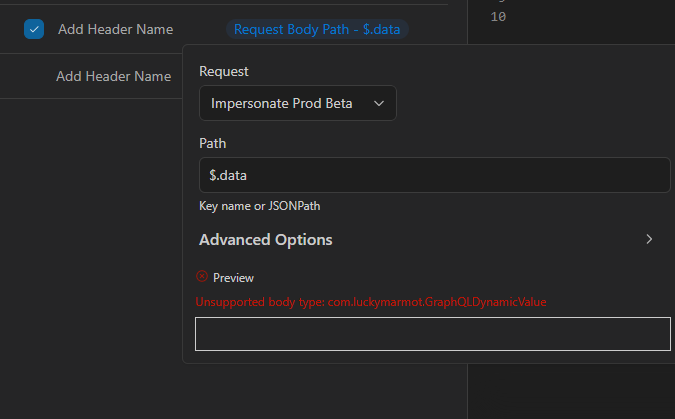Uncheck the enabled header row checkbox
Screen dimensions: 675x419
pos(34,29)
